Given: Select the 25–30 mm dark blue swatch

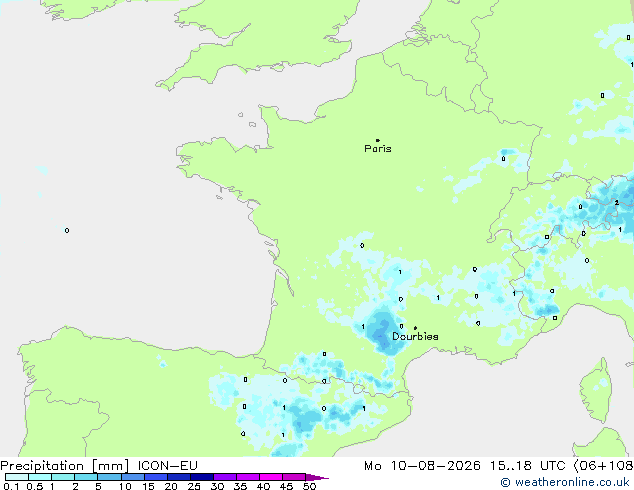Looking at the screenshot, I should (x=202, y=477).
